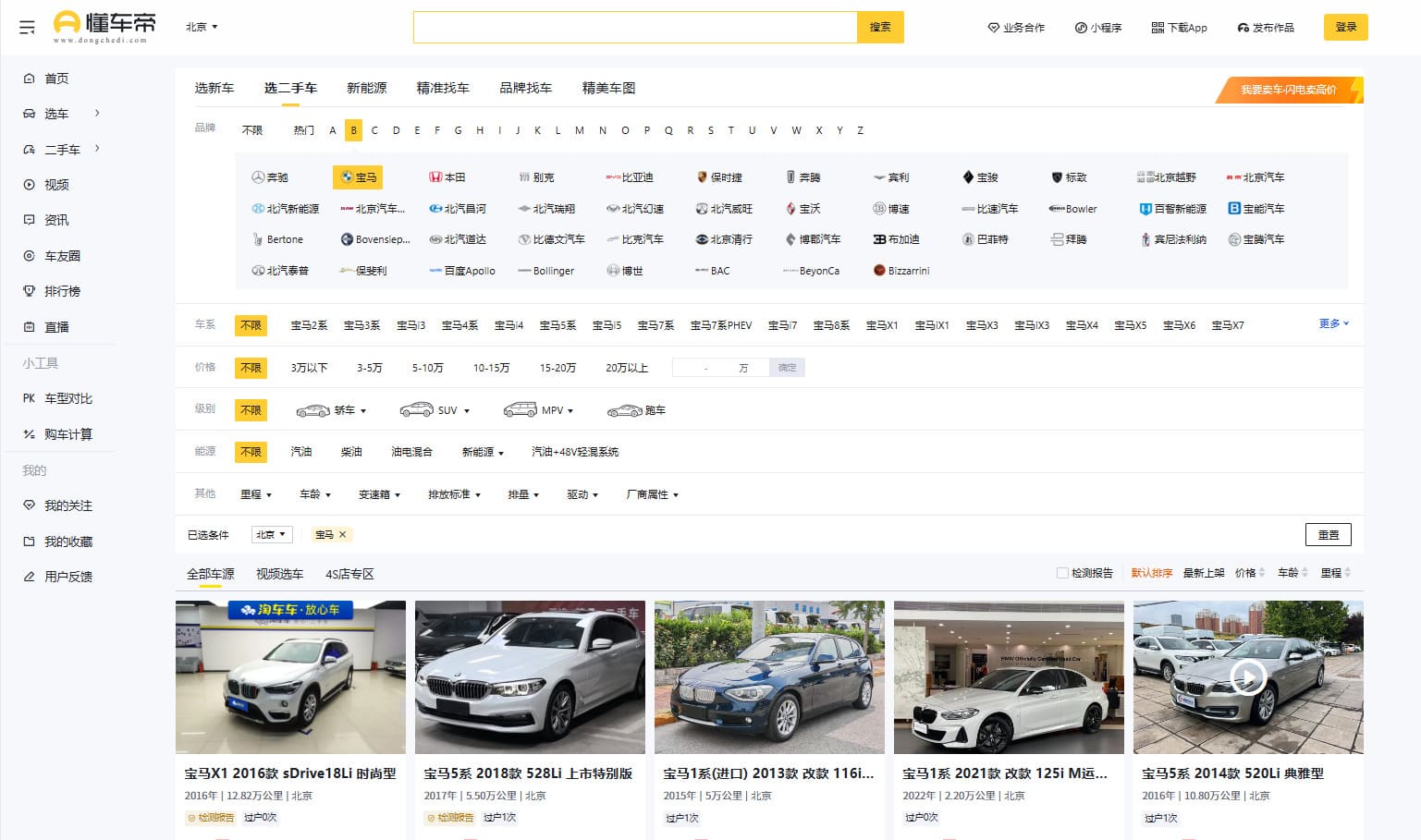The width and height of the screenshot is (1421, 840).
Task: Click 我要卖车-闪电卖高价 banner
Action: coord(1289,90)
